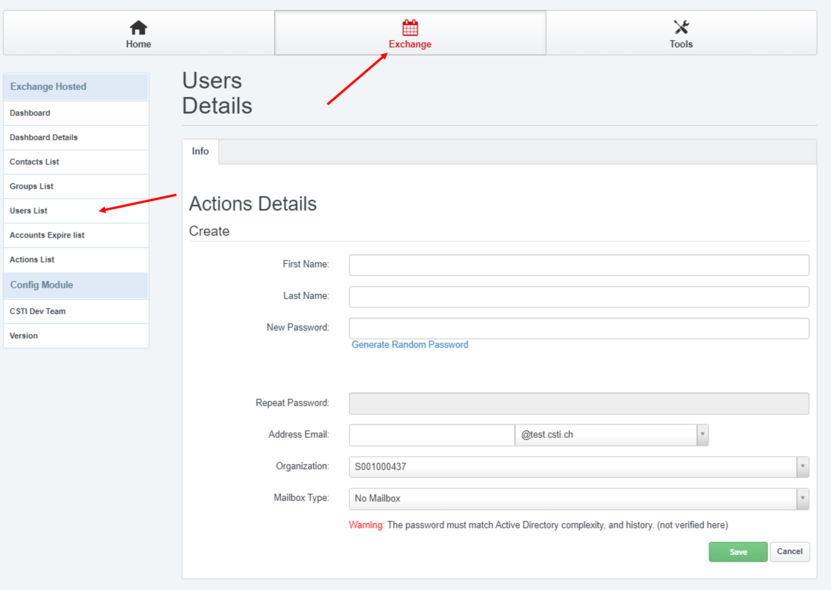Expand the Organization dropdown
Viewport: 831px width, 590px height.
tap(579, 467)
